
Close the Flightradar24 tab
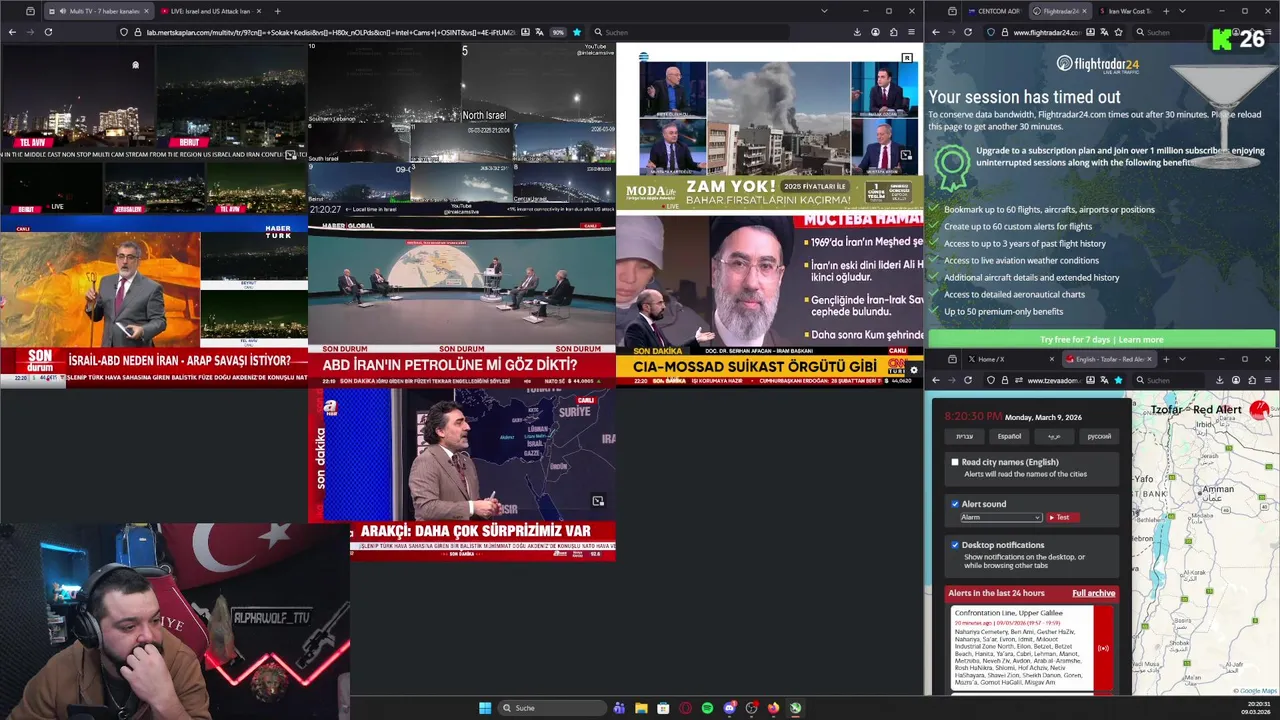pos(1085,11)
